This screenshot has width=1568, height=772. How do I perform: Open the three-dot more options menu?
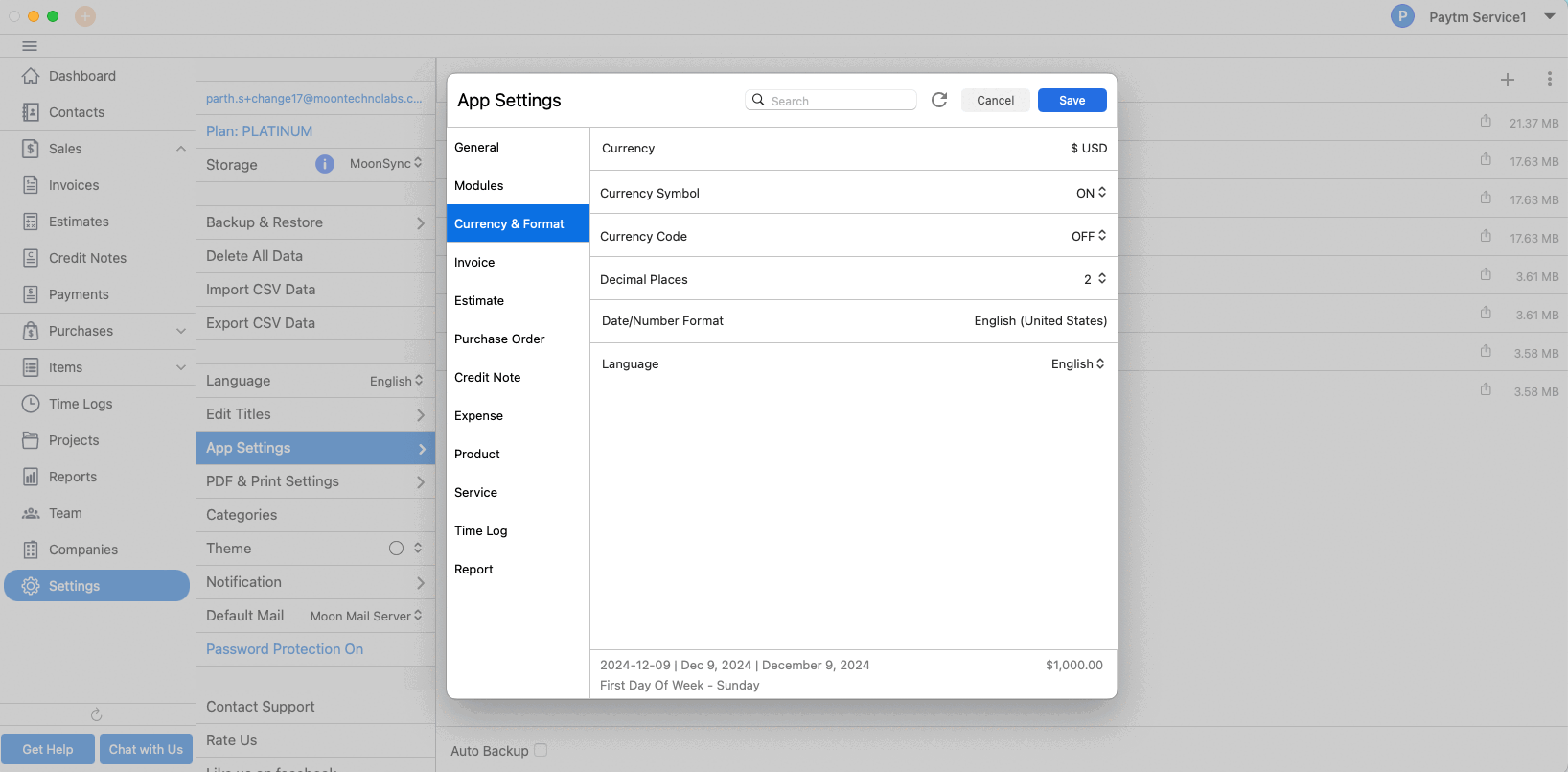(x=1550, y=80)
